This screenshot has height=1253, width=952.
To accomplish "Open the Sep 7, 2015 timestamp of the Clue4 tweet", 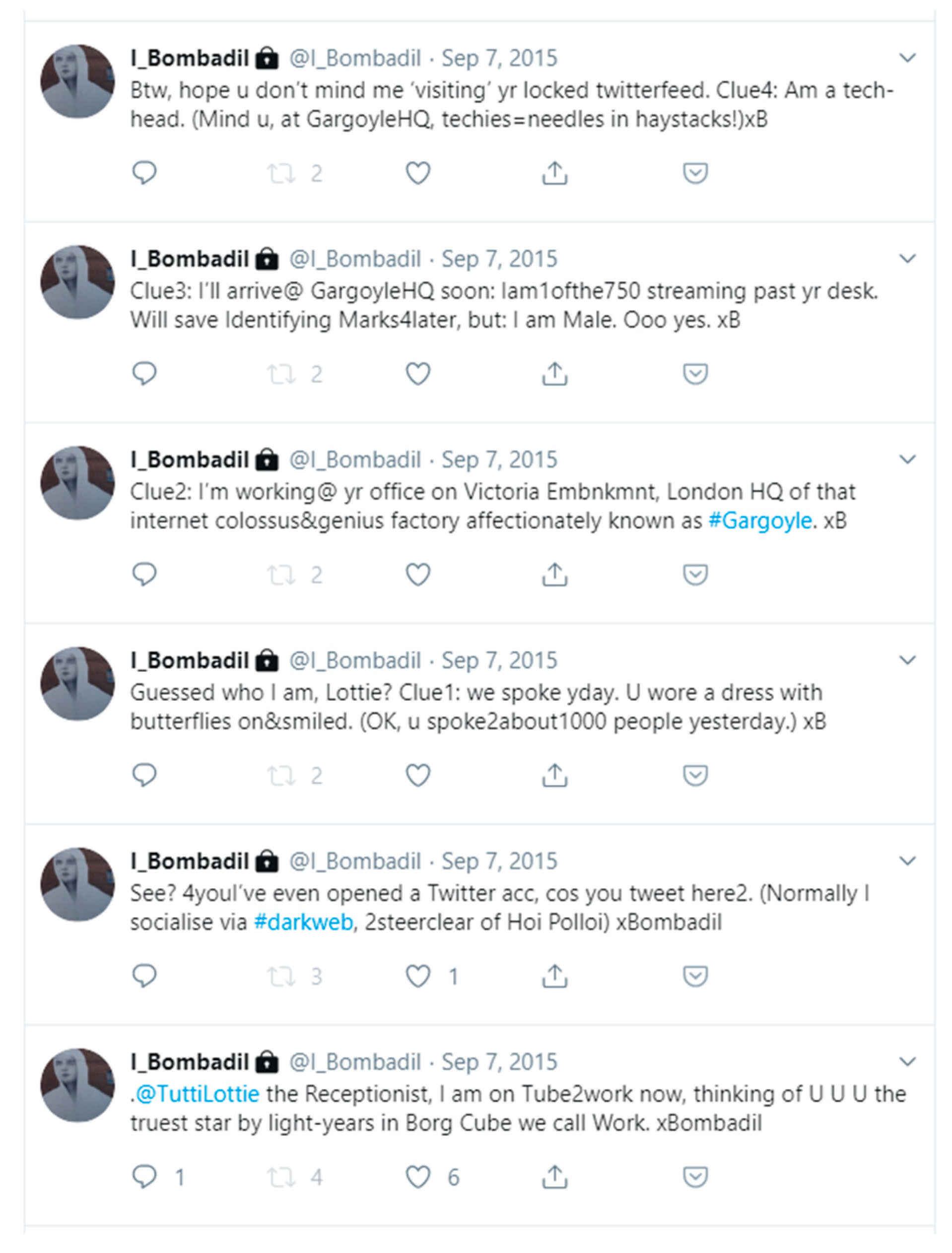I will (499, 59).
